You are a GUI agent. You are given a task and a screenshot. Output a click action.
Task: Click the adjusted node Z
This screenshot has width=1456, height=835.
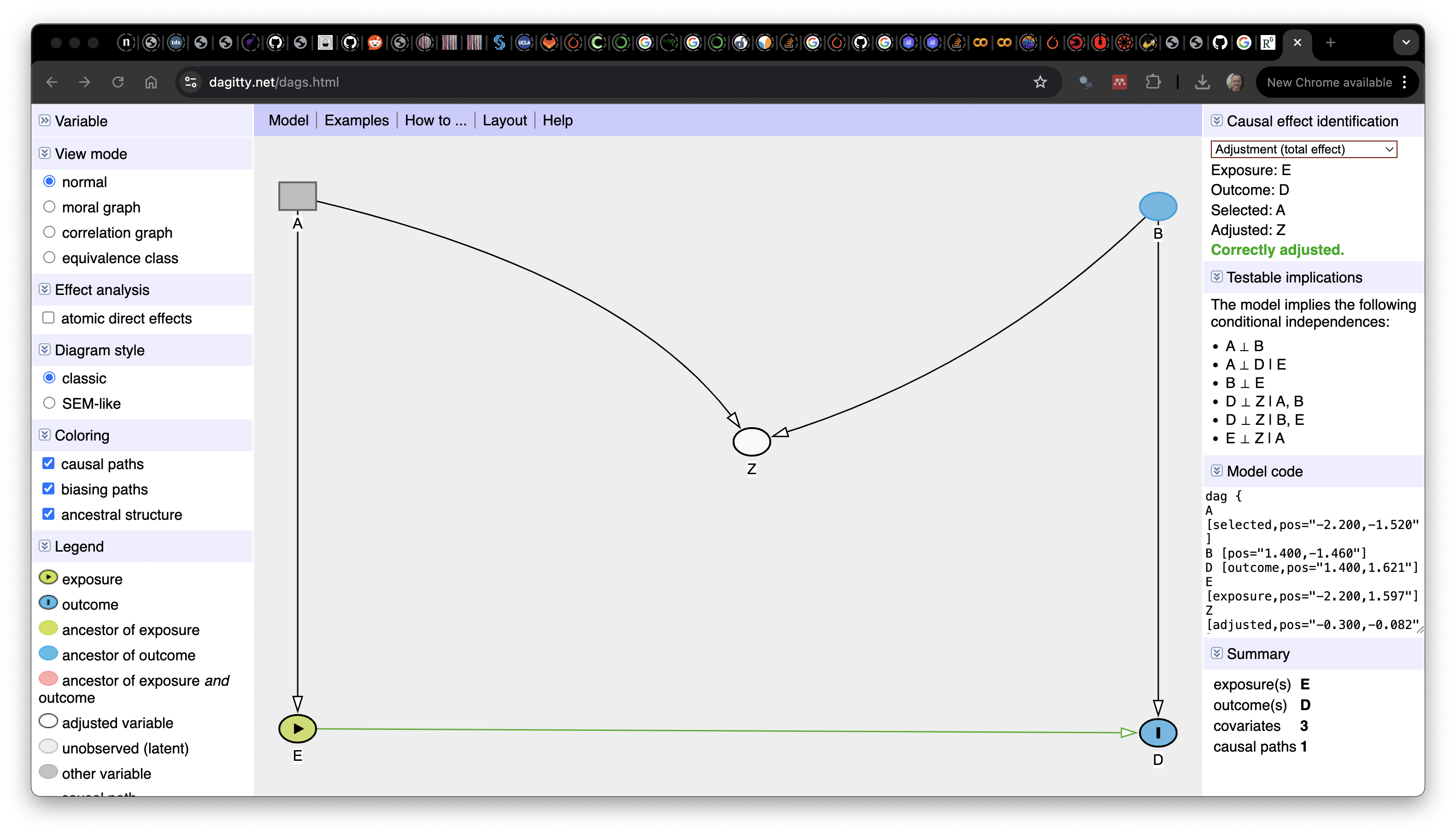(751, 441)
